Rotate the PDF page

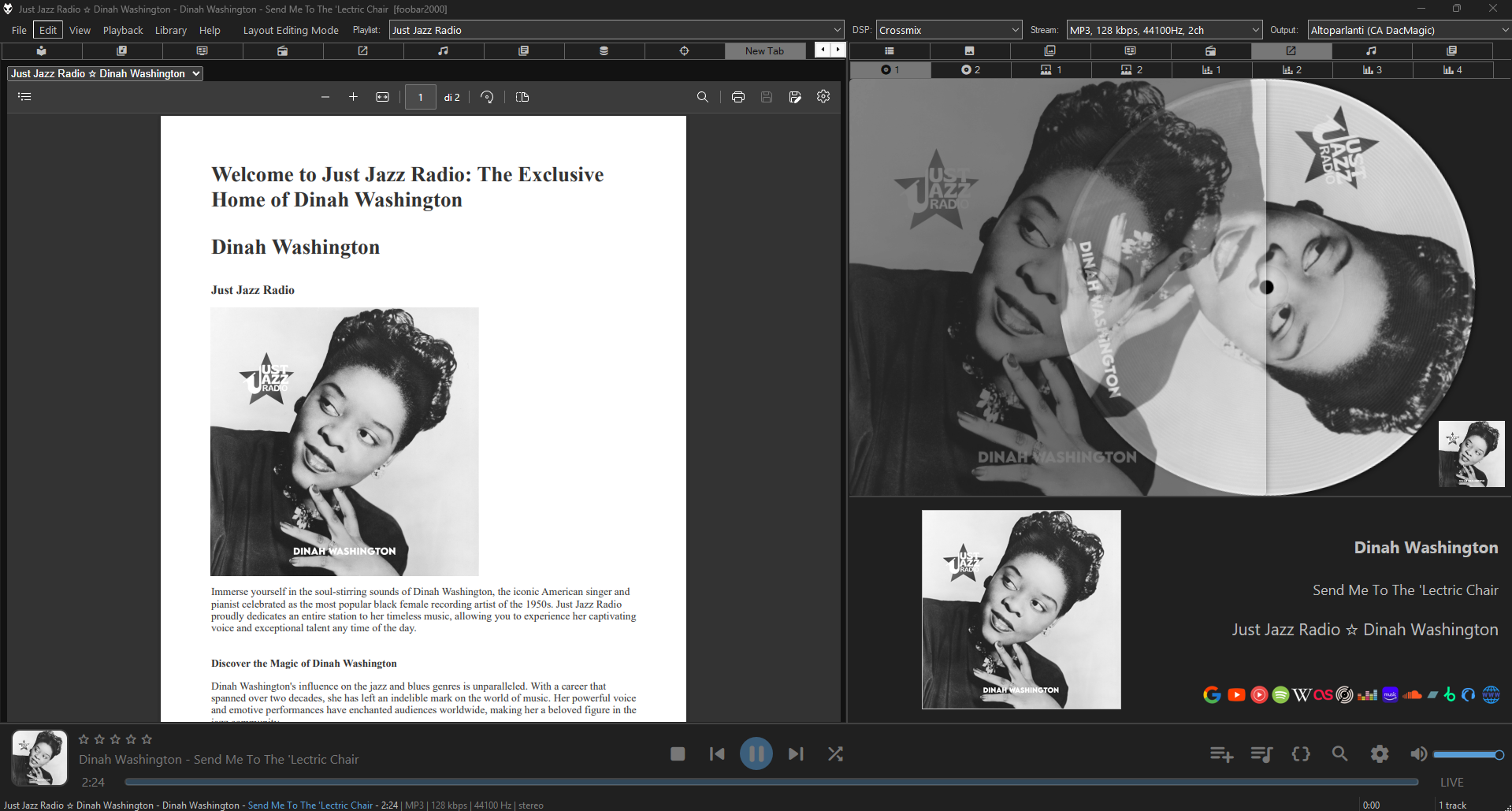(x=487, y=97)
